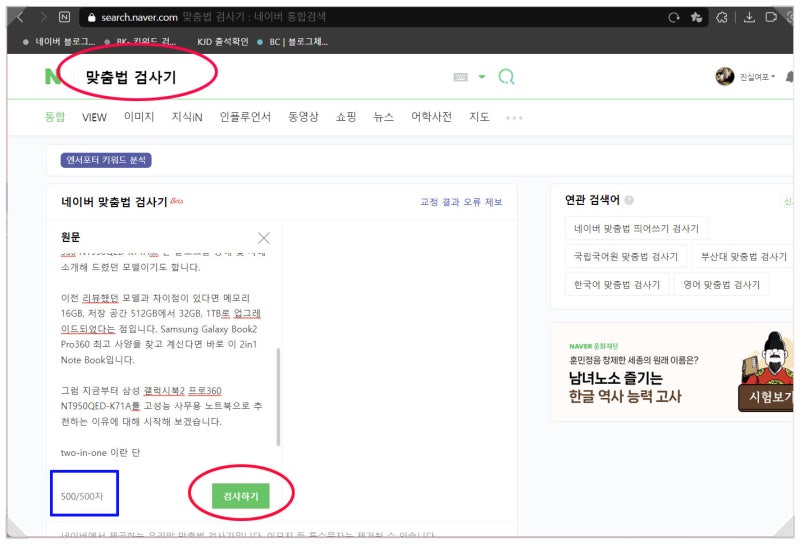The image size is (800, 544).
Task: Click the bookmark star icon
Action: pyautogui.click(x=696, y=17)
